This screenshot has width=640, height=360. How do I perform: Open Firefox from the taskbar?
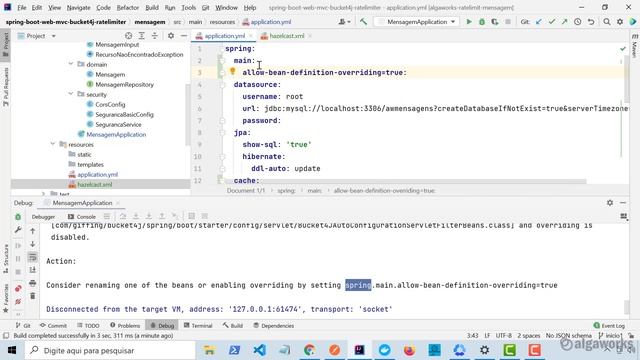(x=409, y=350)
